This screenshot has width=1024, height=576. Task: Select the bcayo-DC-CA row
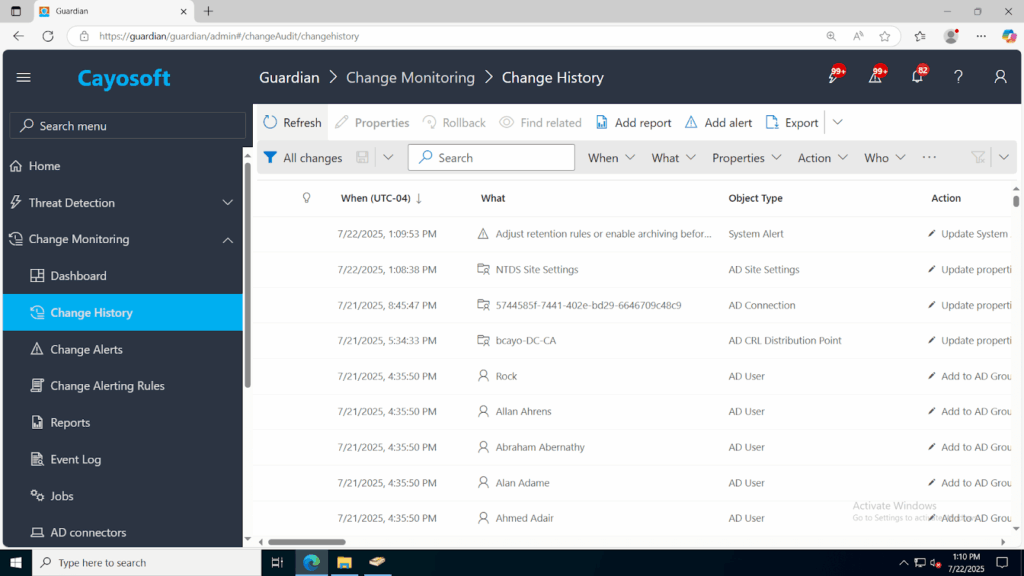tap(632, 340)
